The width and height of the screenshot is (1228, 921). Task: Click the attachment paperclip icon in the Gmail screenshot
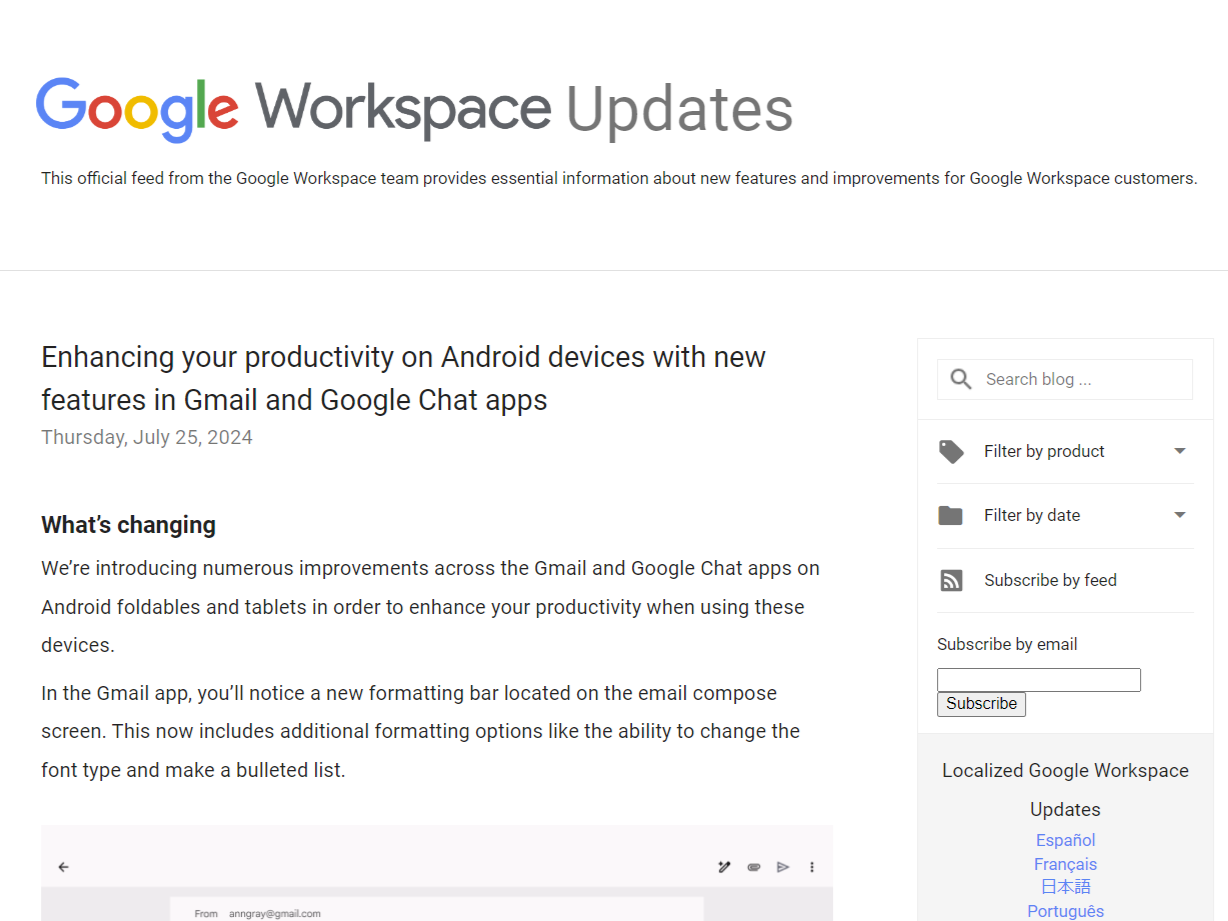(x=753, y=867)
